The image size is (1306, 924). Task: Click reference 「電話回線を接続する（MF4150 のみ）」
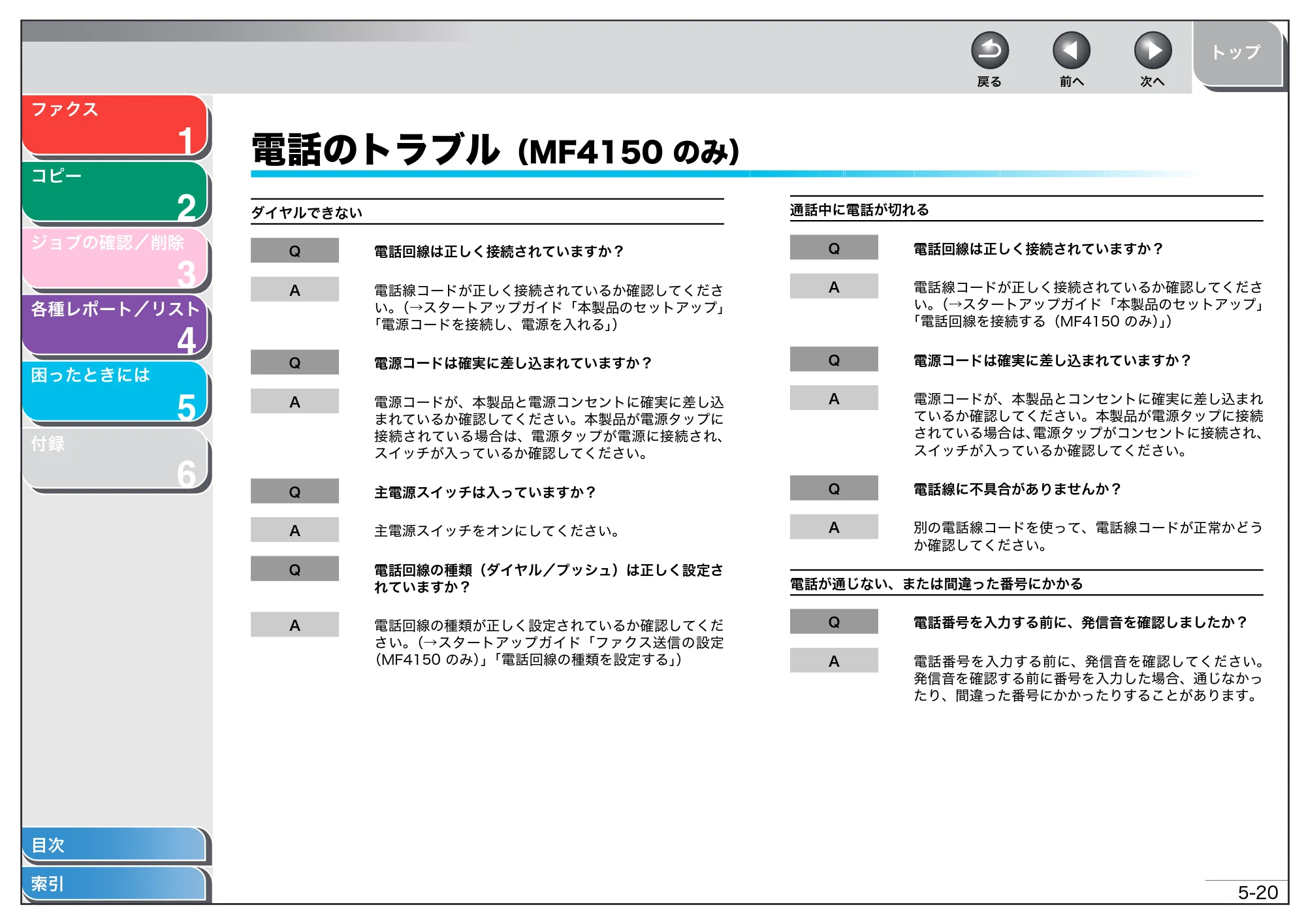[x=1040, y=321]
